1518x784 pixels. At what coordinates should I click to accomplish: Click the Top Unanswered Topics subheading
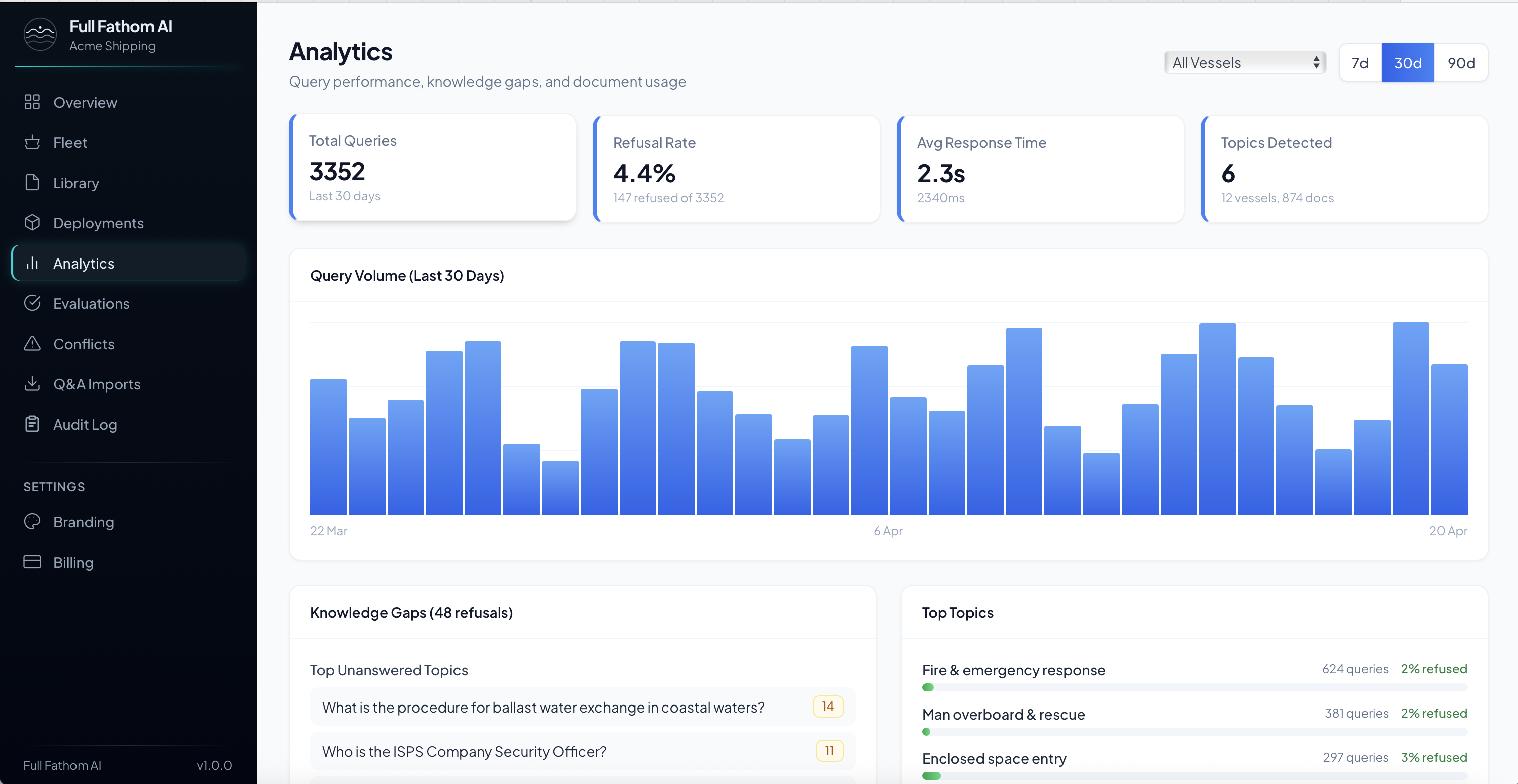click(389, 670)
